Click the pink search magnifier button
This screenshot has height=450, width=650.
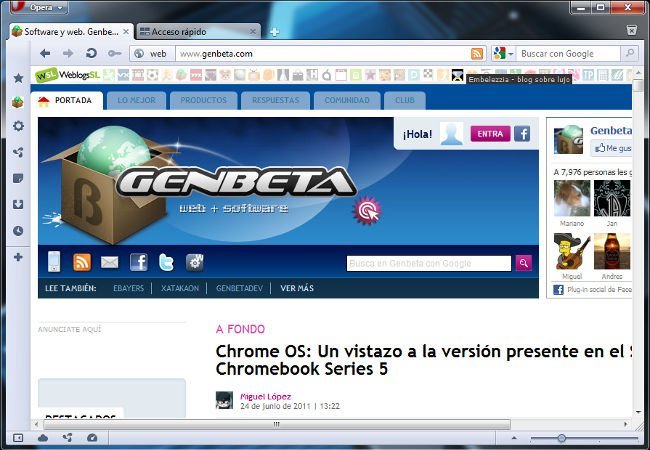524,263
